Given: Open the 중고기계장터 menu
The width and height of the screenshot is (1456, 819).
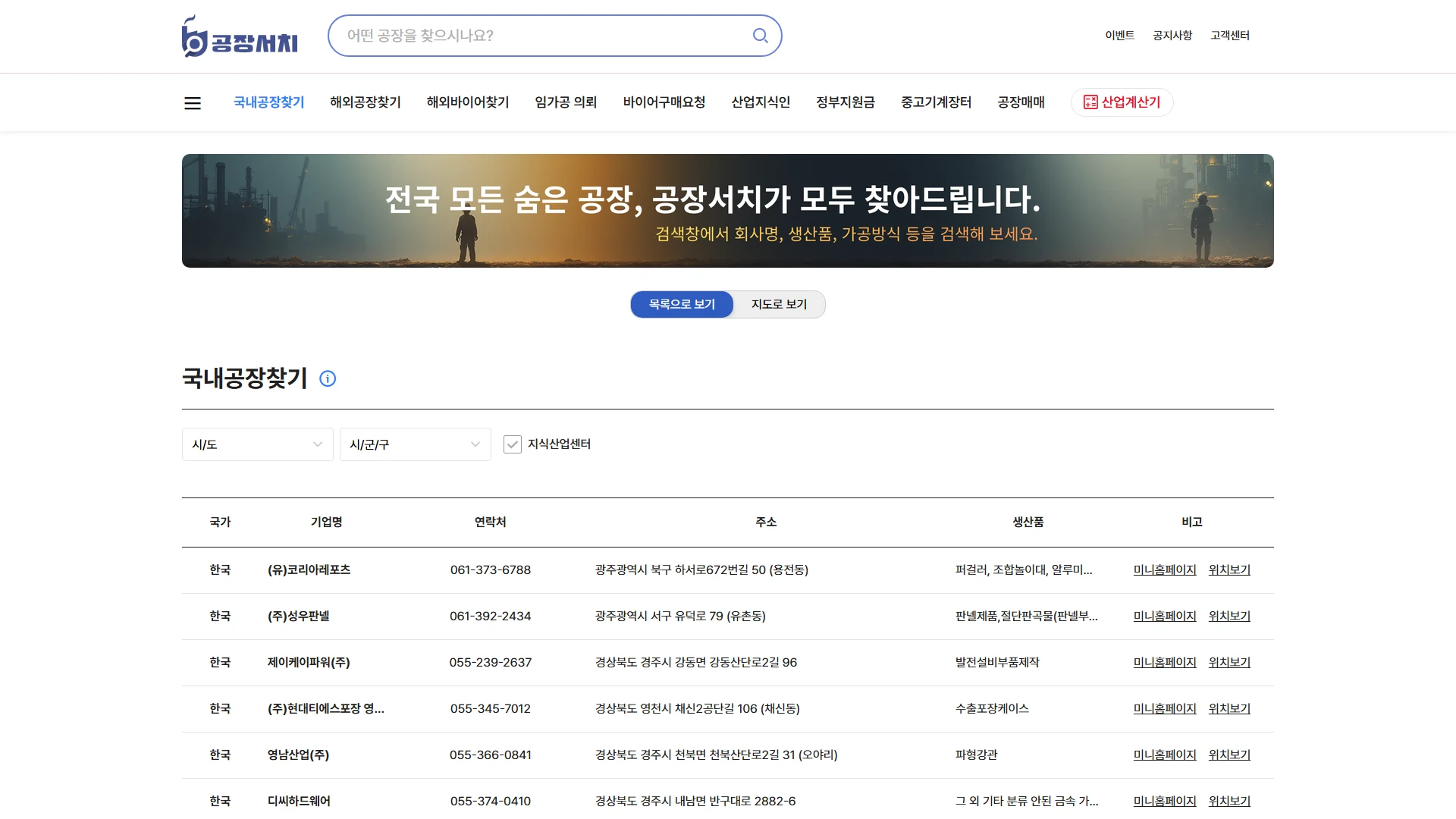Looking at the screenshot, I should [936, 102].
